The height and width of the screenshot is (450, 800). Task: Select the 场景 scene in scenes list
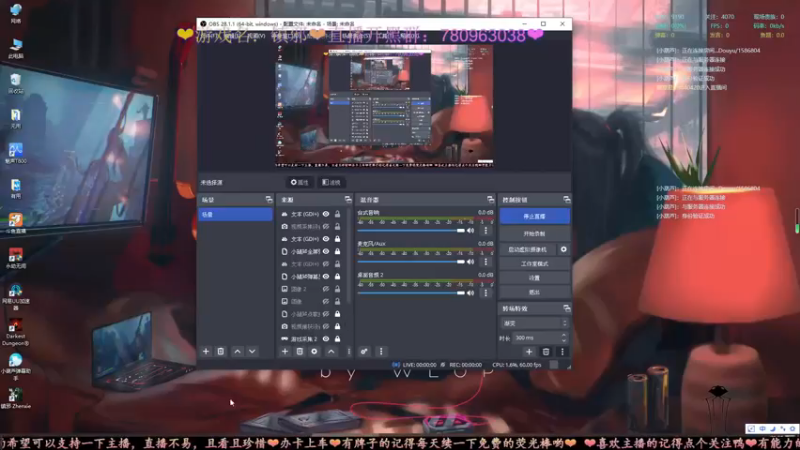(235, 214)
